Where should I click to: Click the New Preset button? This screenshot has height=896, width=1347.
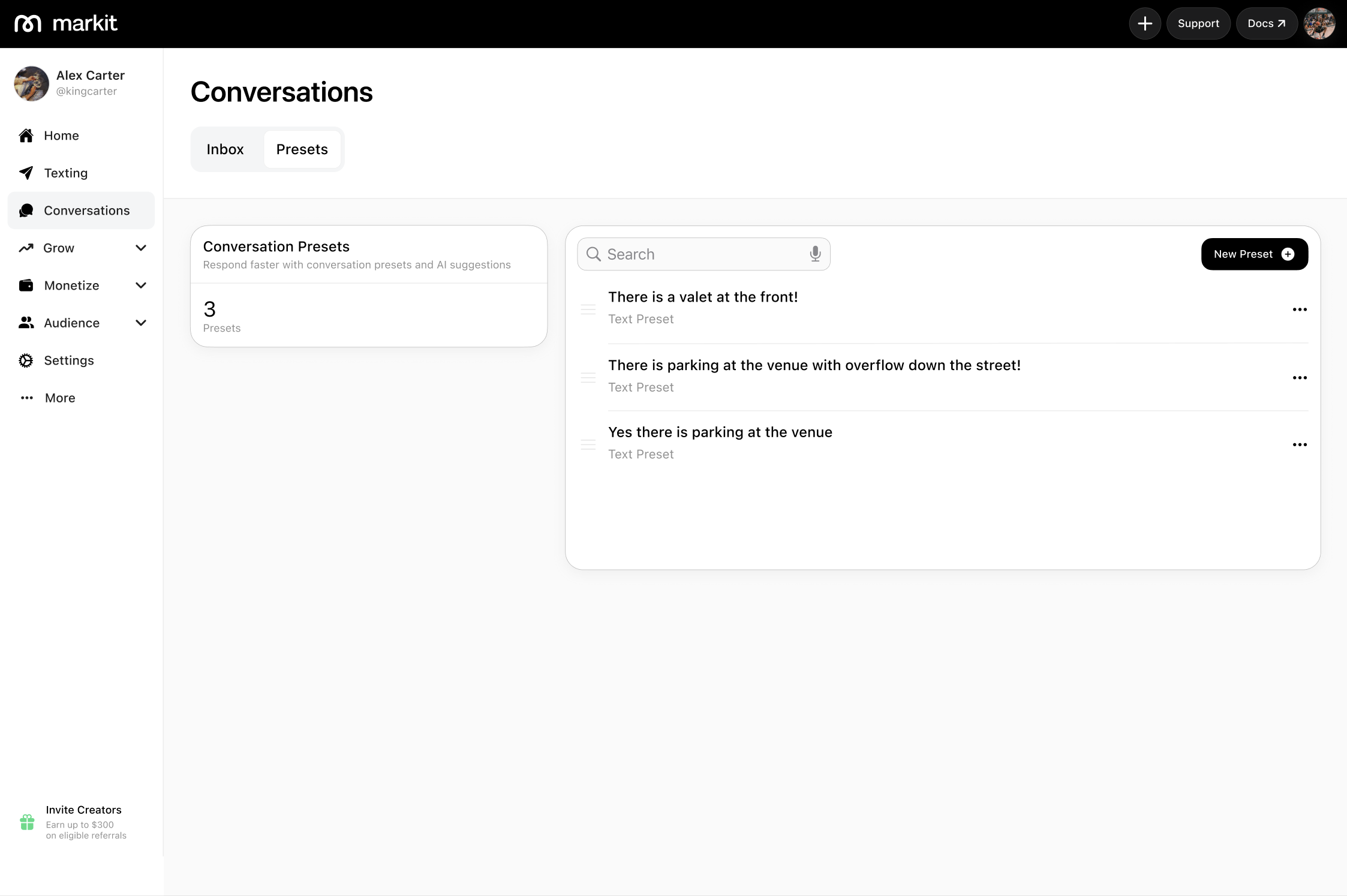[x=1253, y=254]
